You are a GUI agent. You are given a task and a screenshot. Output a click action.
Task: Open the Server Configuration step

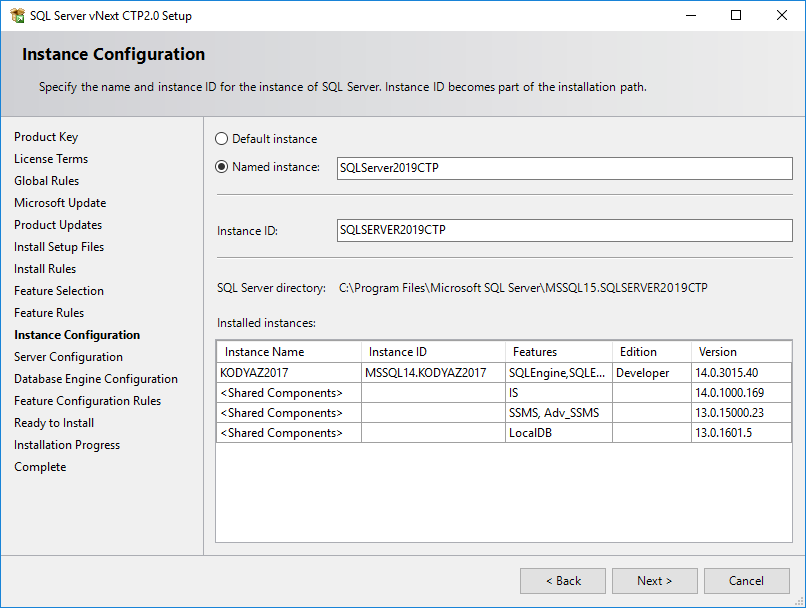[68, 357]
